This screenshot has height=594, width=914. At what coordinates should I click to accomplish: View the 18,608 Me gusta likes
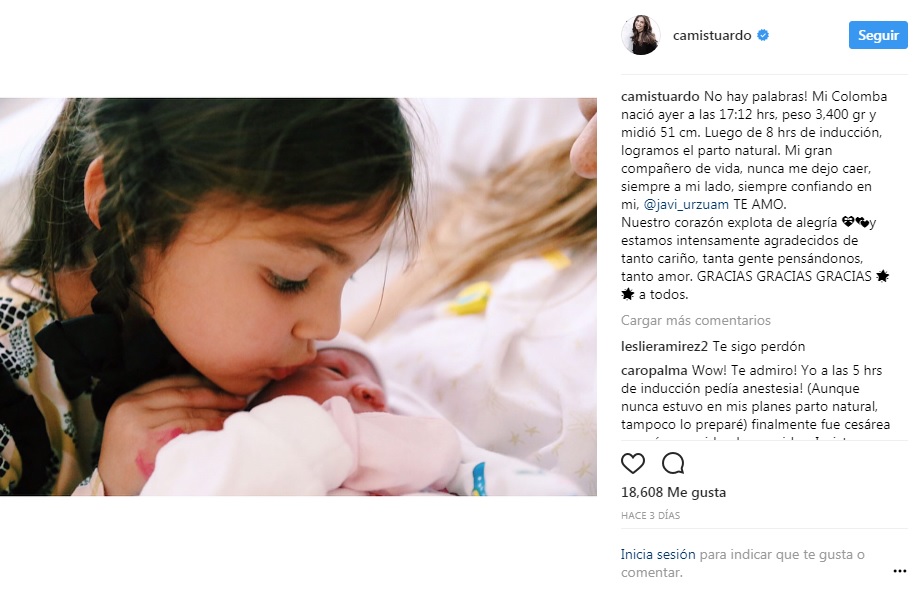coord(673,492)
